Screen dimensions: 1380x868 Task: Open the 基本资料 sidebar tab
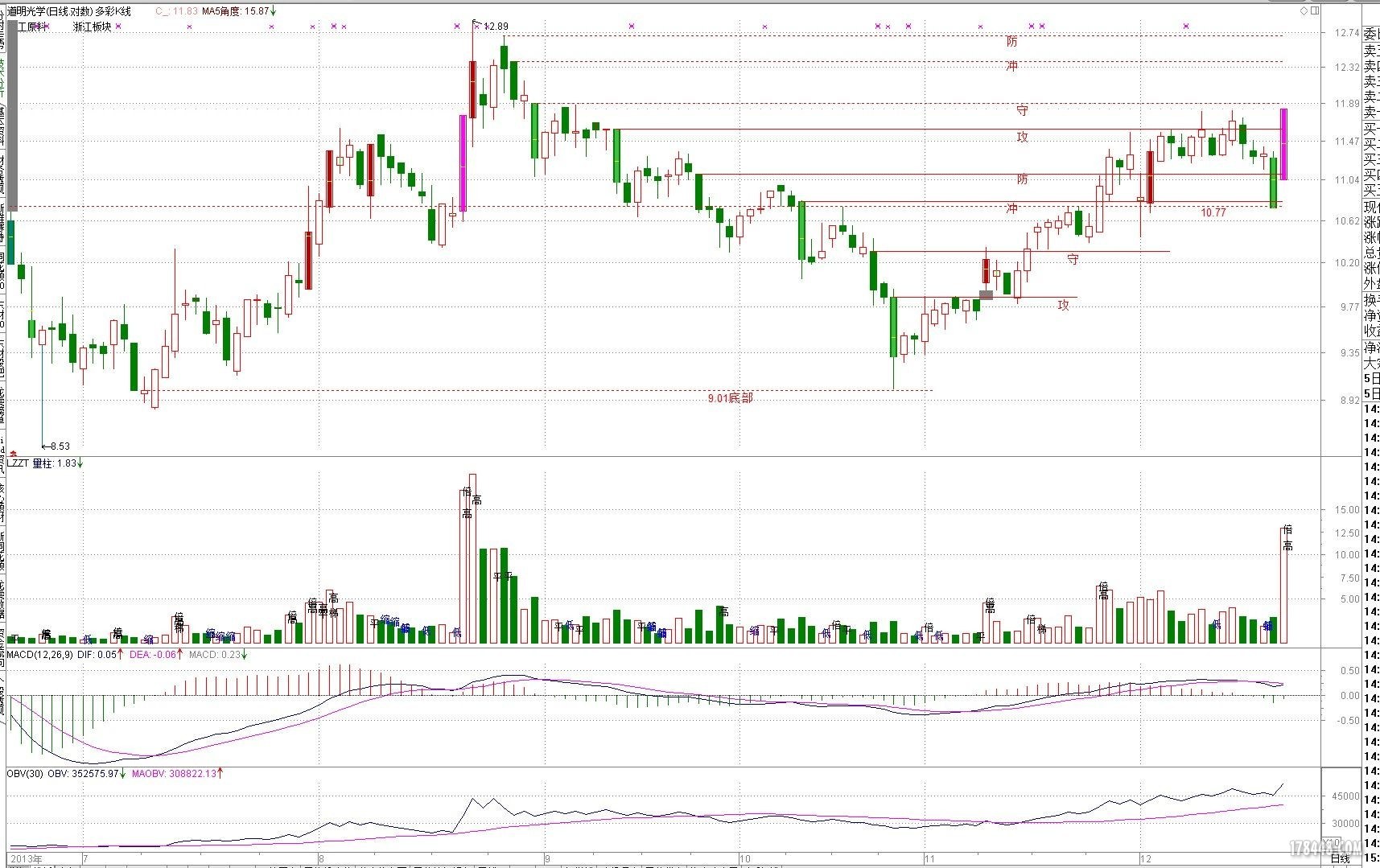click(3, 126)
